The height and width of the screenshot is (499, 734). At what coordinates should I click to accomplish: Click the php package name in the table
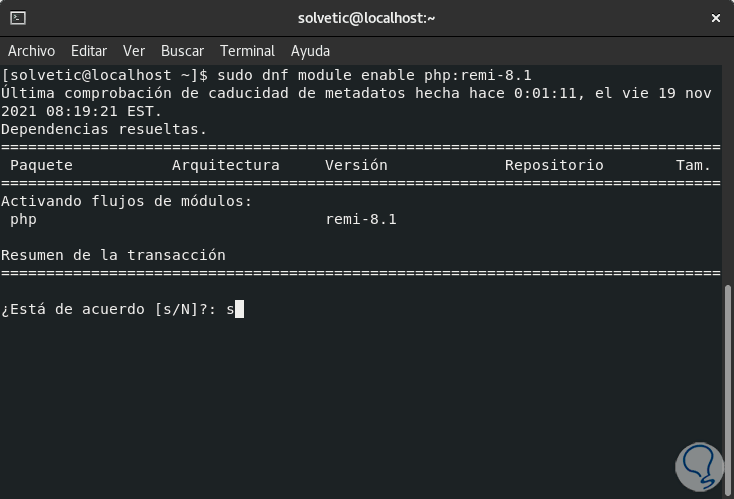click(x=23, y=219)
